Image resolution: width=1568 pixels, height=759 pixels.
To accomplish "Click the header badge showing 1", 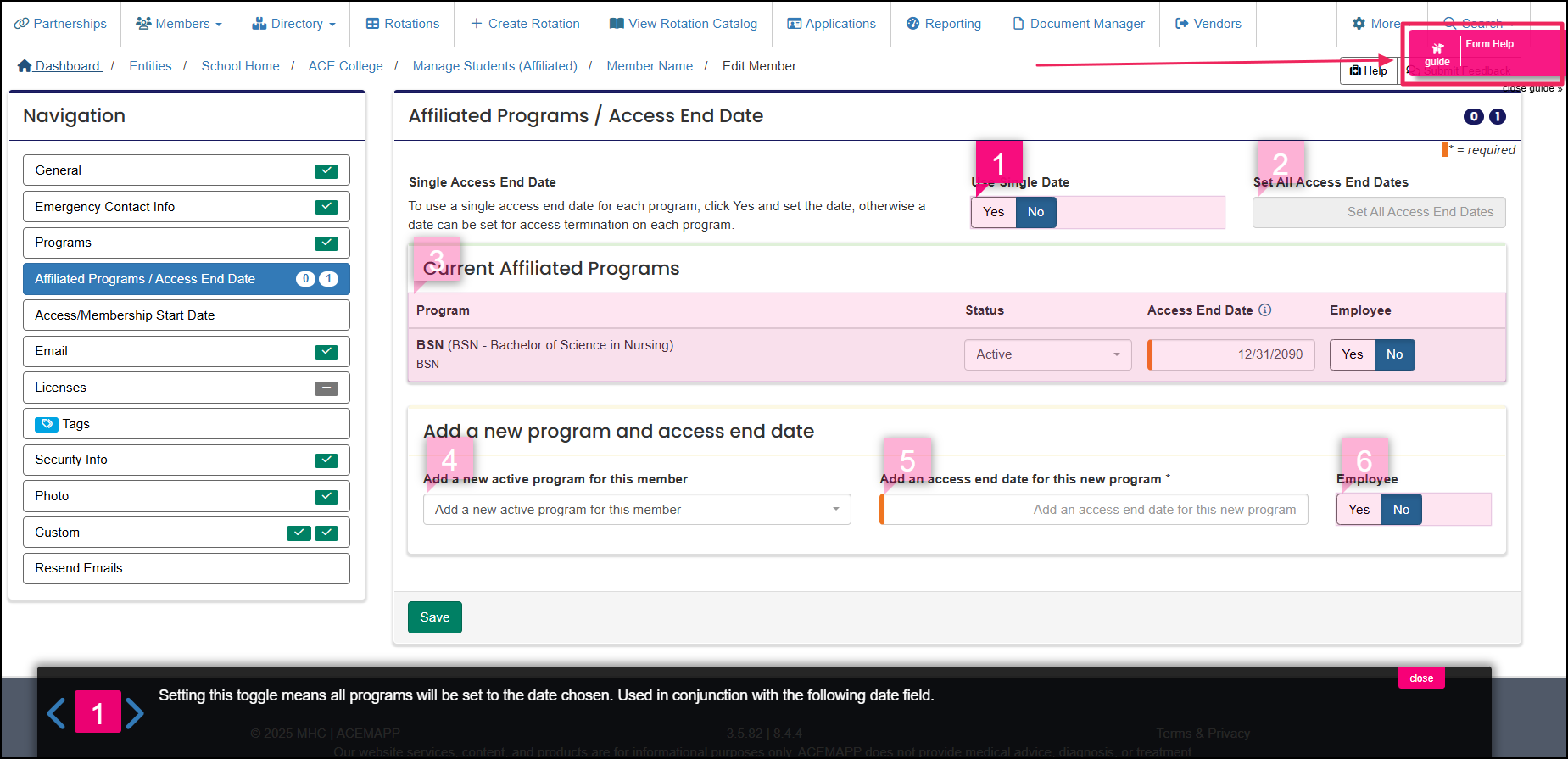I will click(1498, 117).
